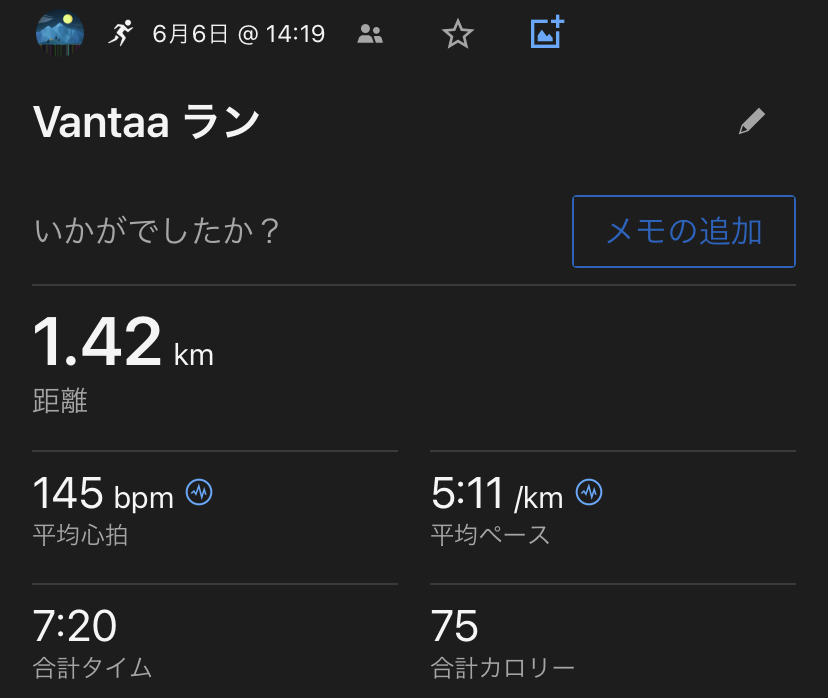
Task: Edit activity name with pencil icon
Action: (751, 122)
